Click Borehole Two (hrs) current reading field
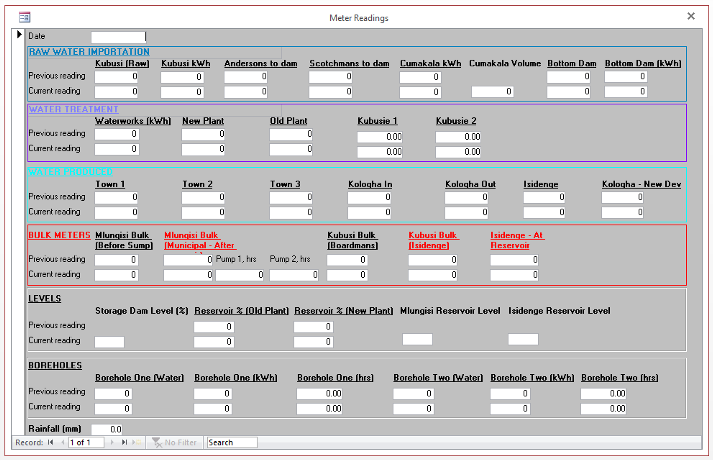Screen dimensions: 714x461 click(603, 409)
